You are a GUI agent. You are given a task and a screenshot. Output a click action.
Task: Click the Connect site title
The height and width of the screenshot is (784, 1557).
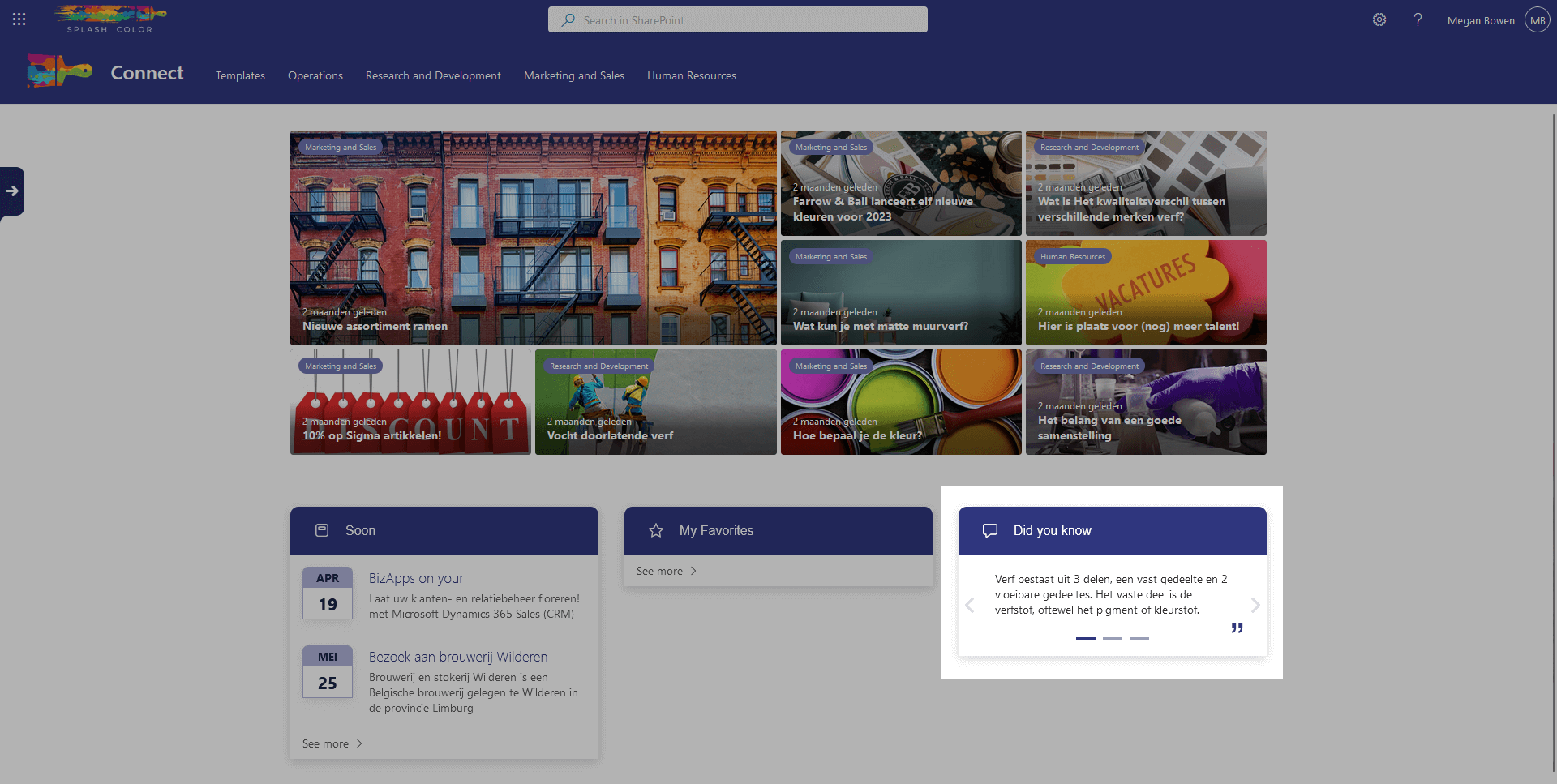[147, 73]
